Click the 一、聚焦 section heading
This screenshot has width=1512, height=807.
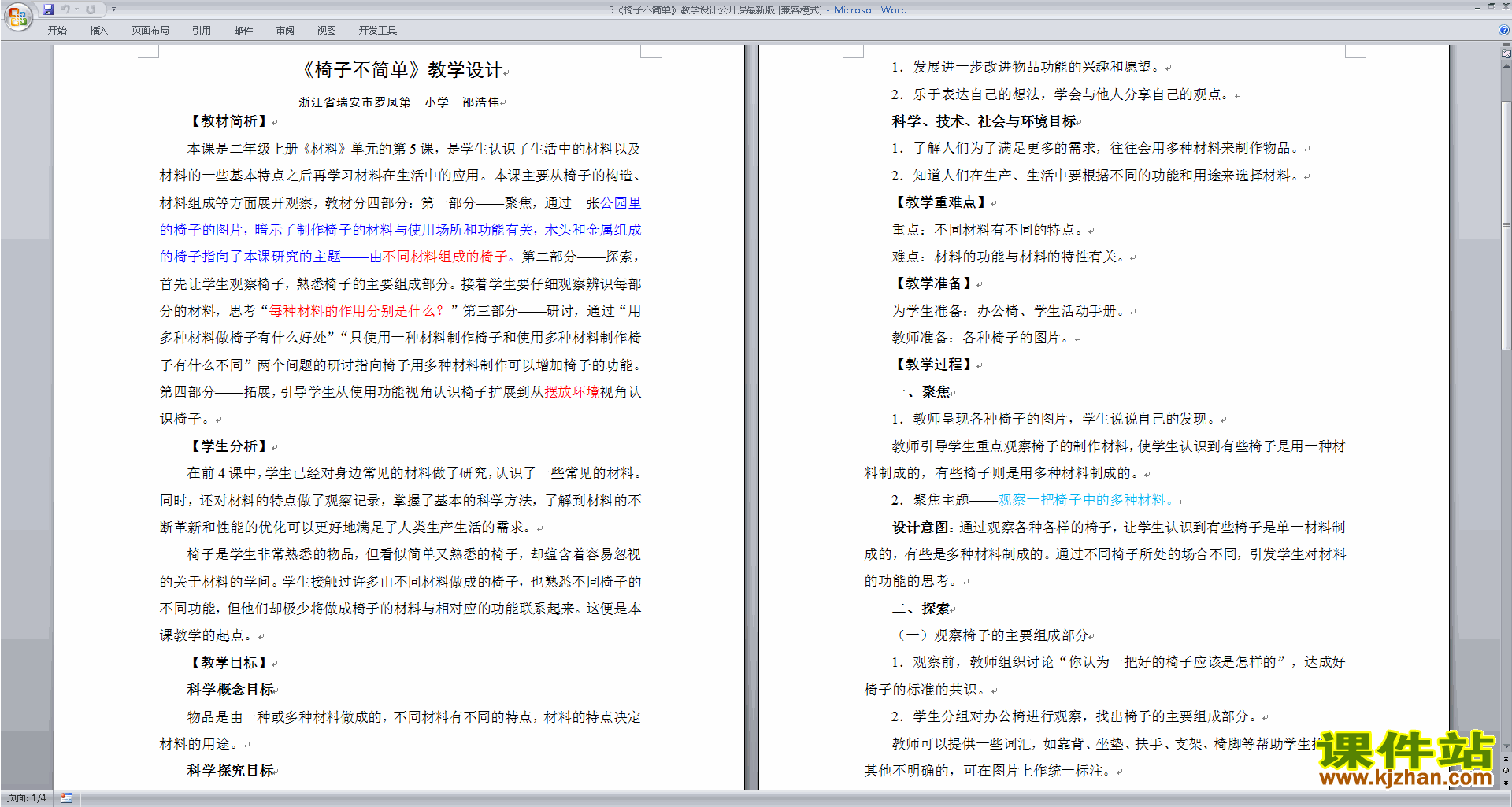point(921,392)
